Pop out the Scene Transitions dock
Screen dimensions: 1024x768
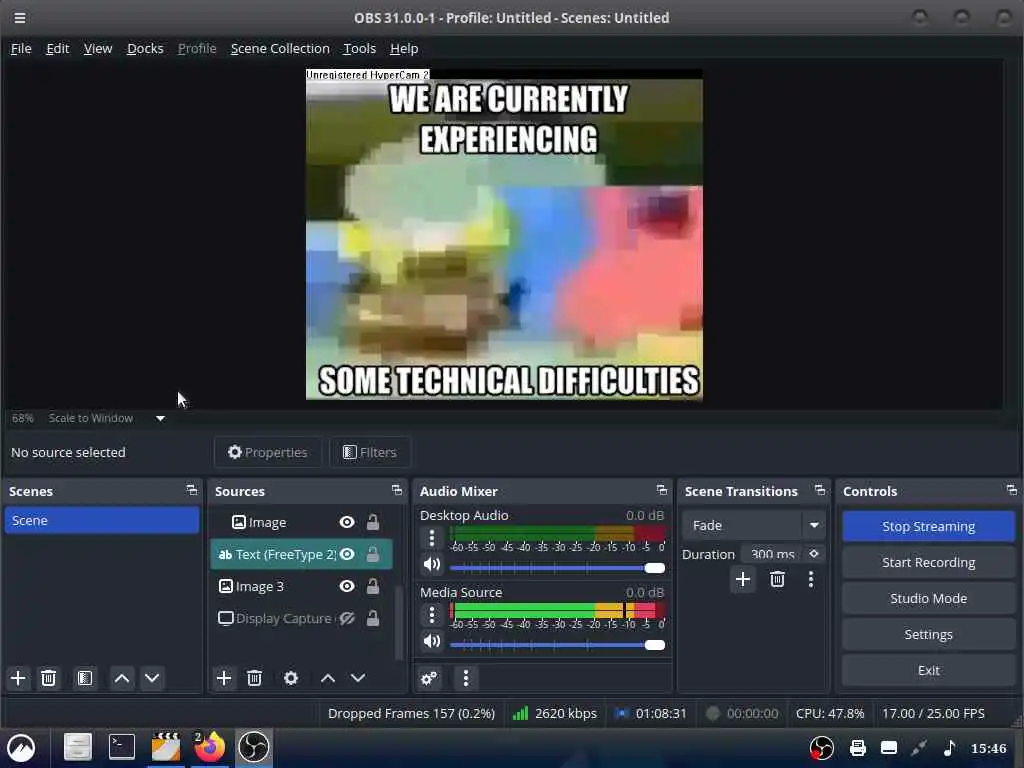(x=820, y=490)
